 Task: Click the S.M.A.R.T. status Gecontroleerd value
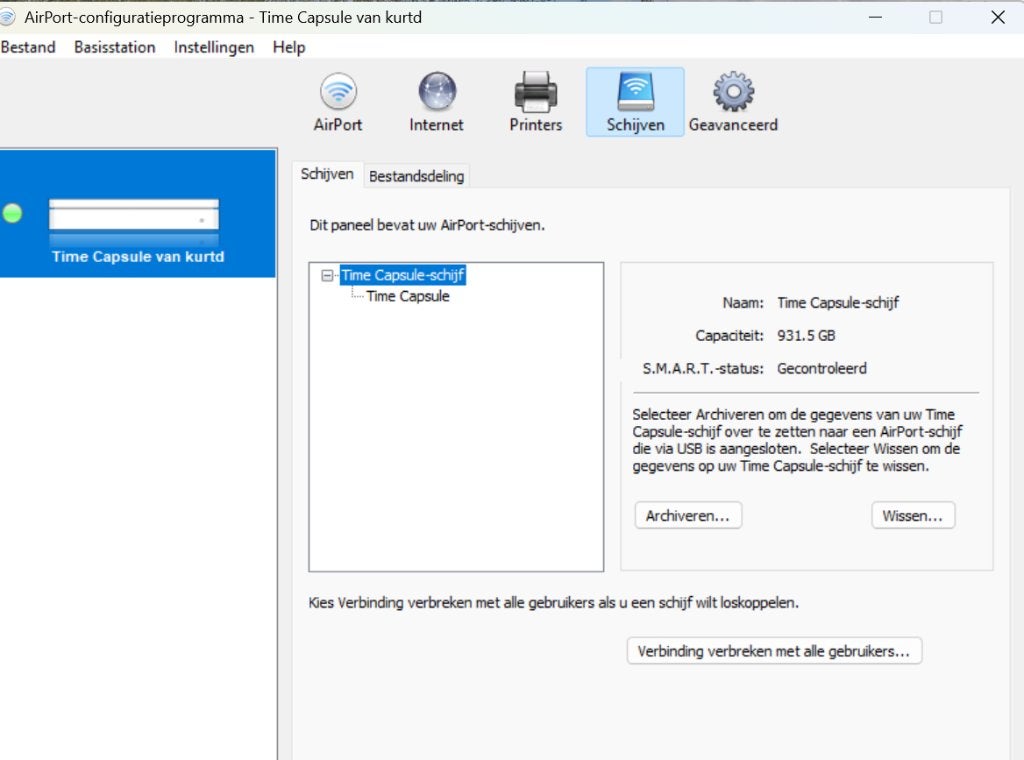[822, 368]
